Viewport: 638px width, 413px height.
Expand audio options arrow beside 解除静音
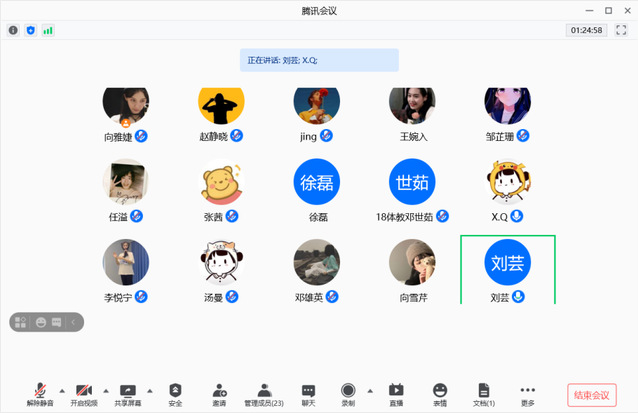(x=62, y=390)
